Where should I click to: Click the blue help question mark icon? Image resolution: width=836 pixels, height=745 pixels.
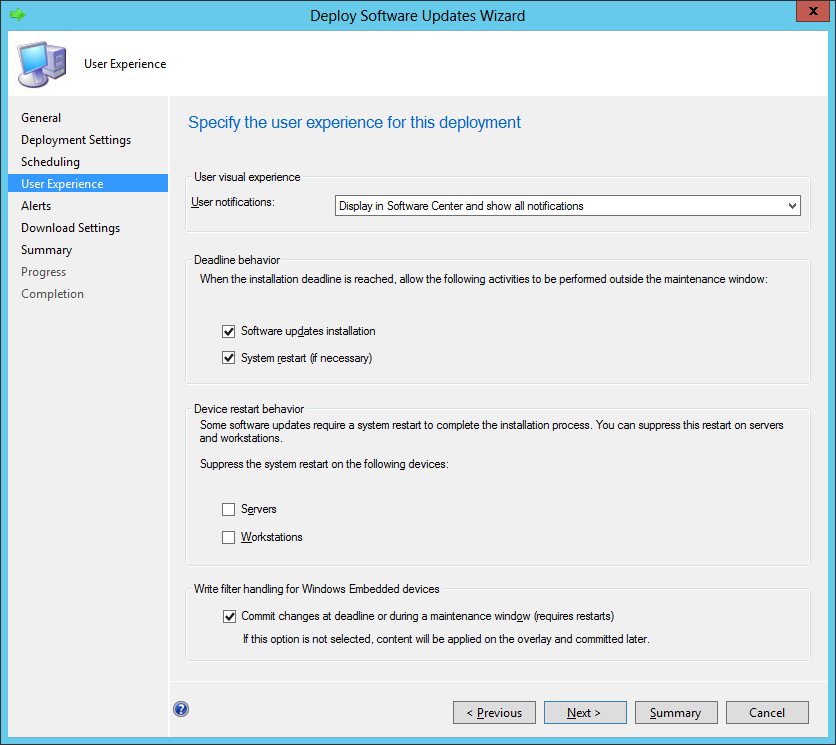click(x=181, y=709)
